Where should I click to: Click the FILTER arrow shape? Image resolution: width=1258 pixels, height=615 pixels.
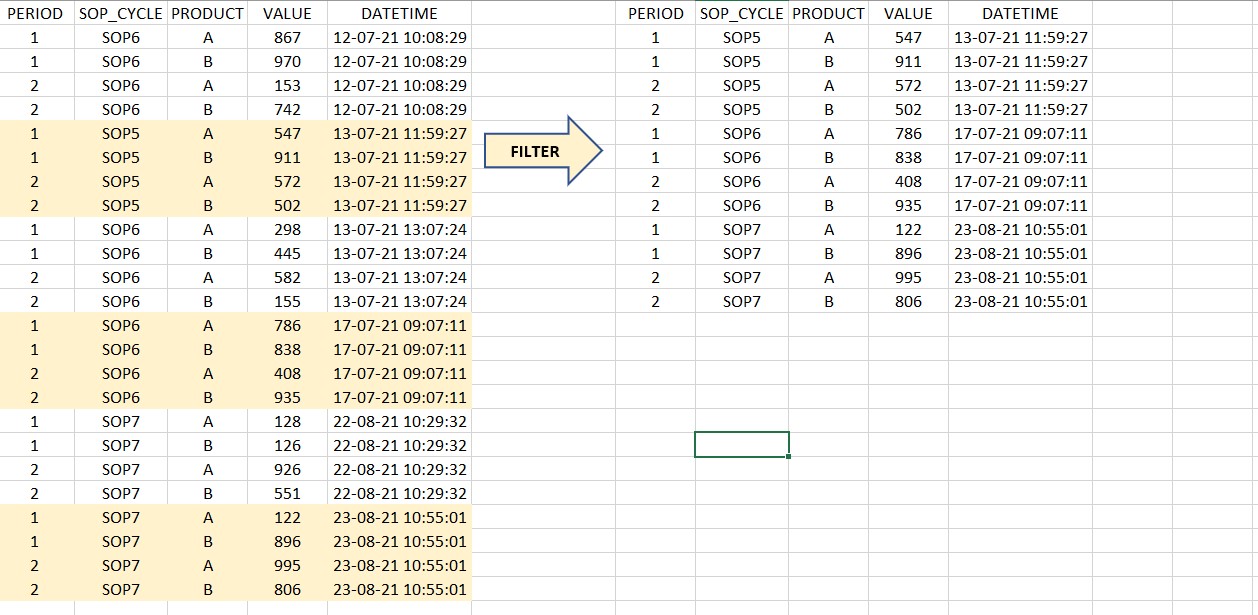click(x=543, y=151)
